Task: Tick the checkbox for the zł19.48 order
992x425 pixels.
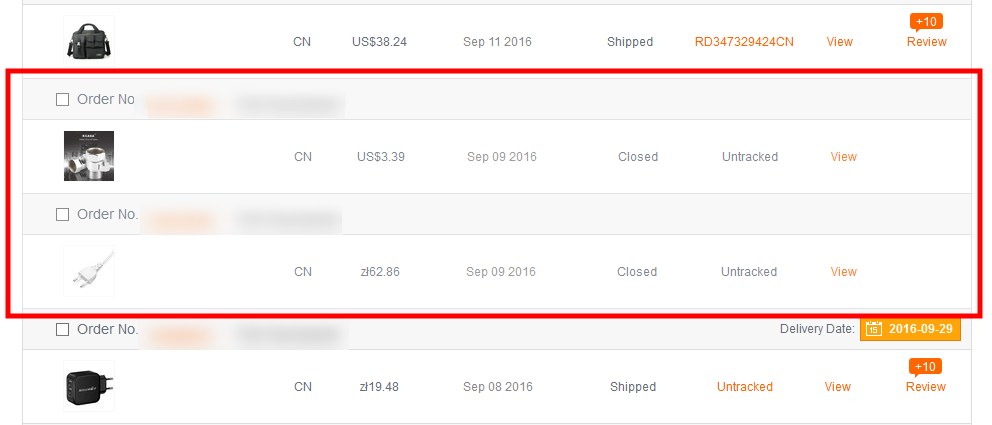Action: tap(62, 330)
